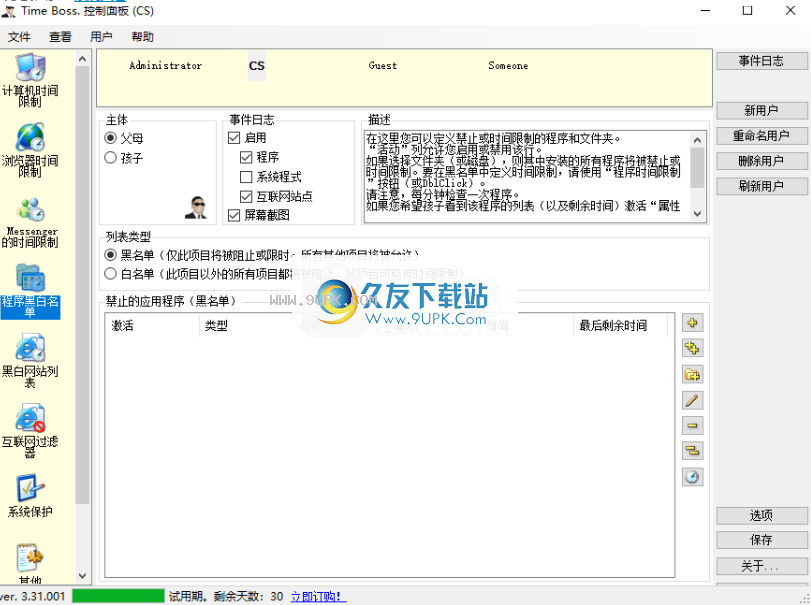Click Refresh Users (刷新用户) button
The height and width of the screenshot is (605, 811).
tap(761, 186)
